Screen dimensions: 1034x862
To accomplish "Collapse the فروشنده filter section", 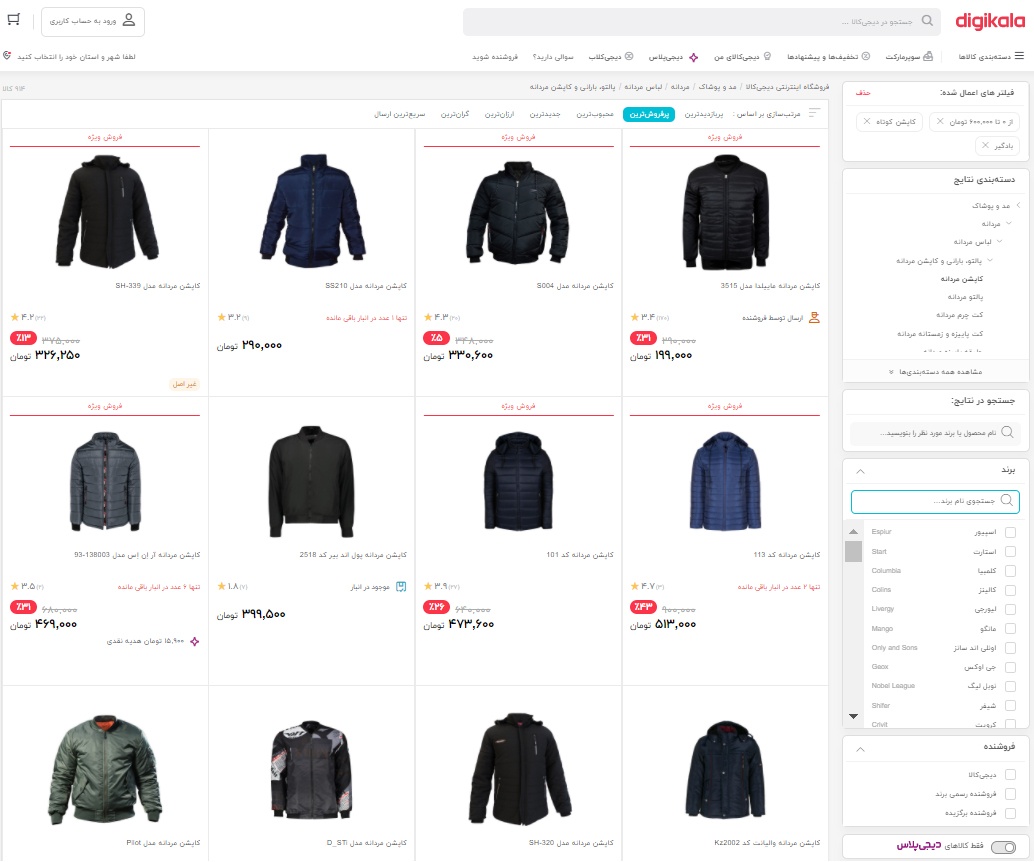I will [862, 746].
